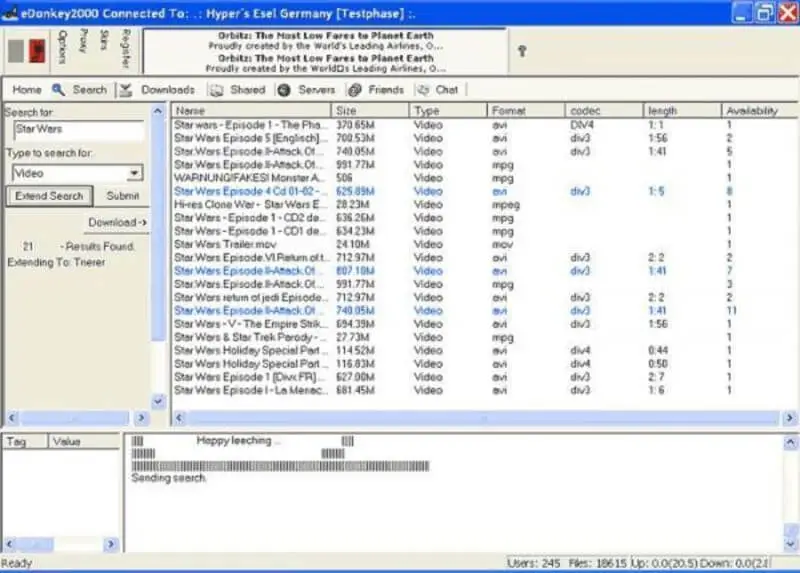Viewport: 800px width, 573px height.
Task: Click the 'Star Wars' search input field
Action: [x=78, y=130]
